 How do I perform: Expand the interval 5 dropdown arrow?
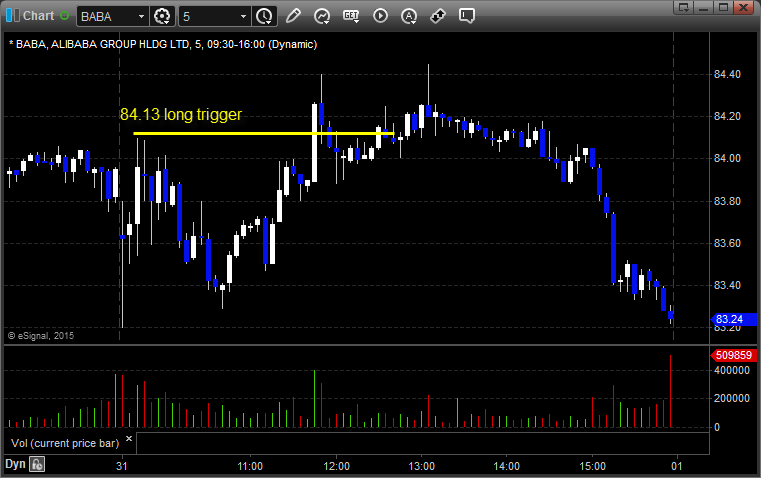pos(244,16)
